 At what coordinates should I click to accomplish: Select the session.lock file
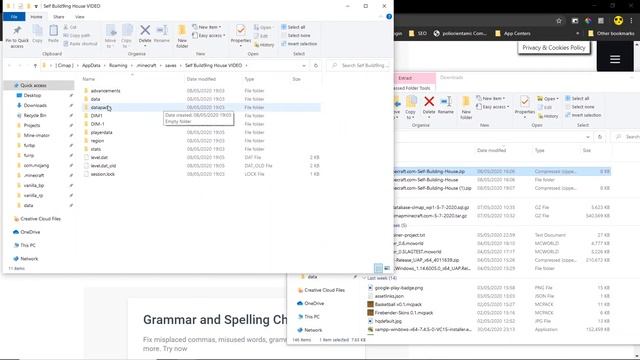(x=102, y=174)
